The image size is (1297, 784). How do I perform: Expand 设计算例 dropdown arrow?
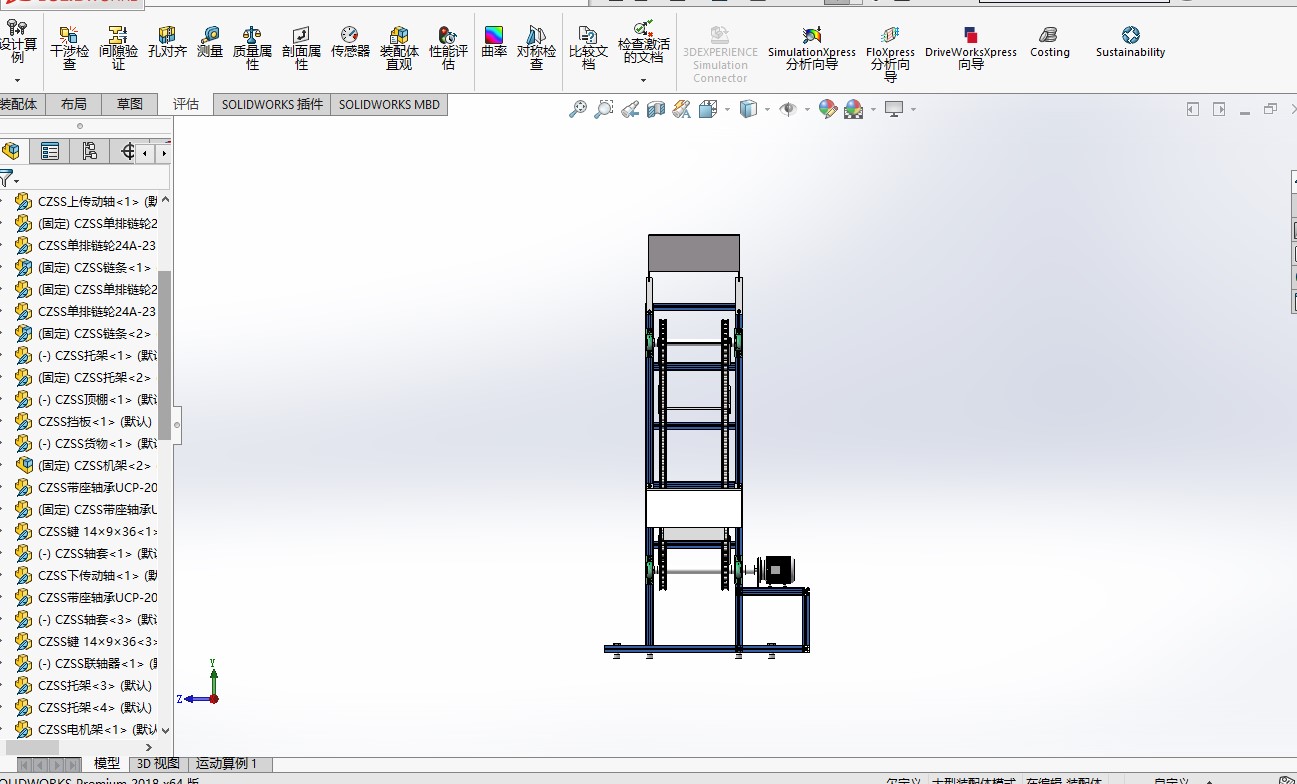click(x=17, y=80)
